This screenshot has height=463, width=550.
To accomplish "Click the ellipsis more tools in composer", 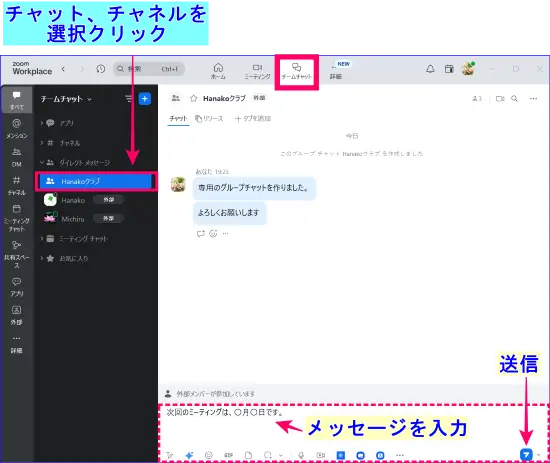I will pos(400,455).
